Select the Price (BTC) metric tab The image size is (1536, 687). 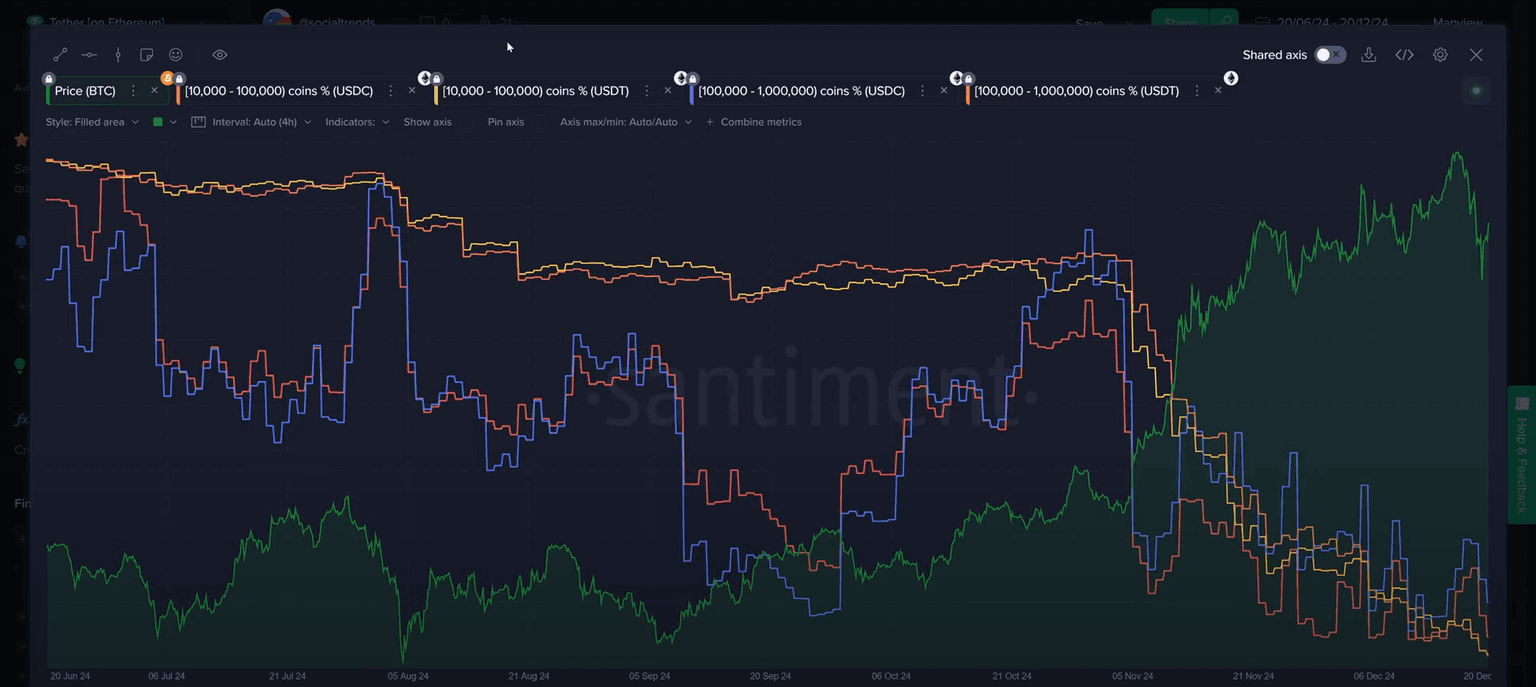tap(85, 91)
